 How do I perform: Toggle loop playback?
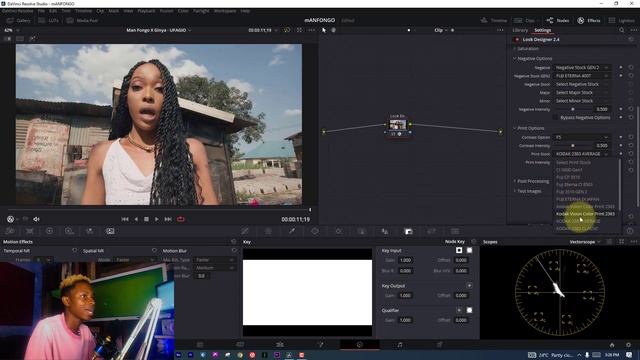(x=180, y=219)
